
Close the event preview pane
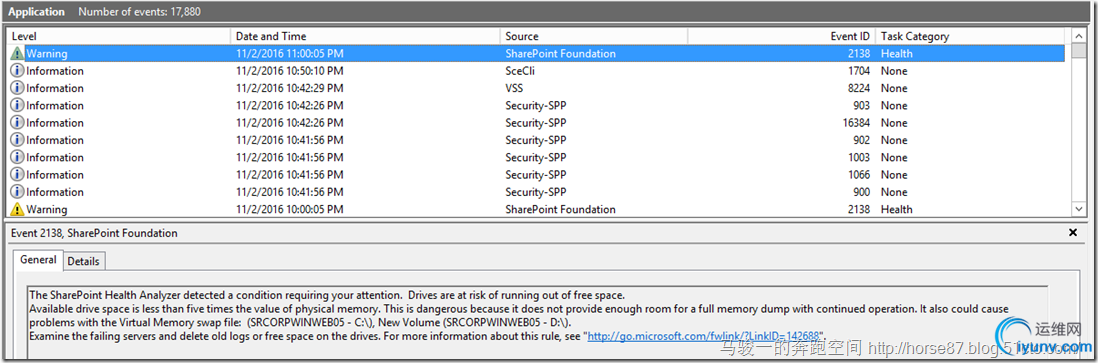point(1073,232)
